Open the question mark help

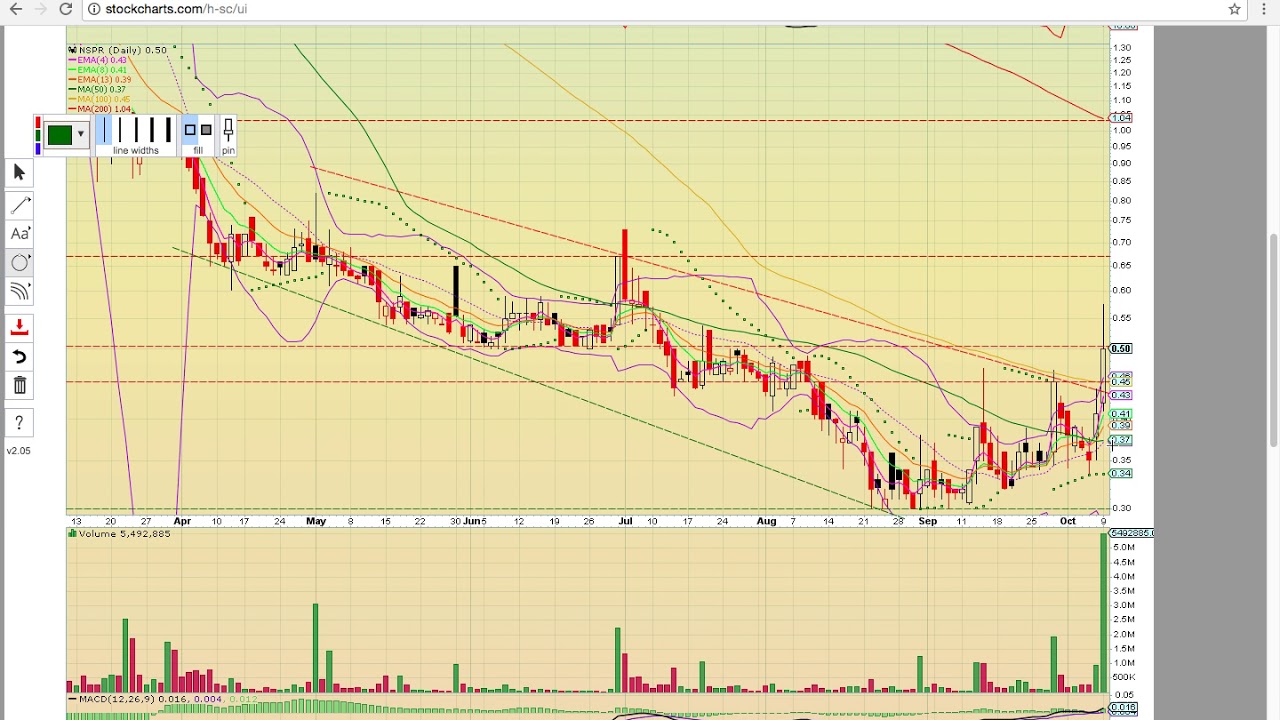pos(19,423)
